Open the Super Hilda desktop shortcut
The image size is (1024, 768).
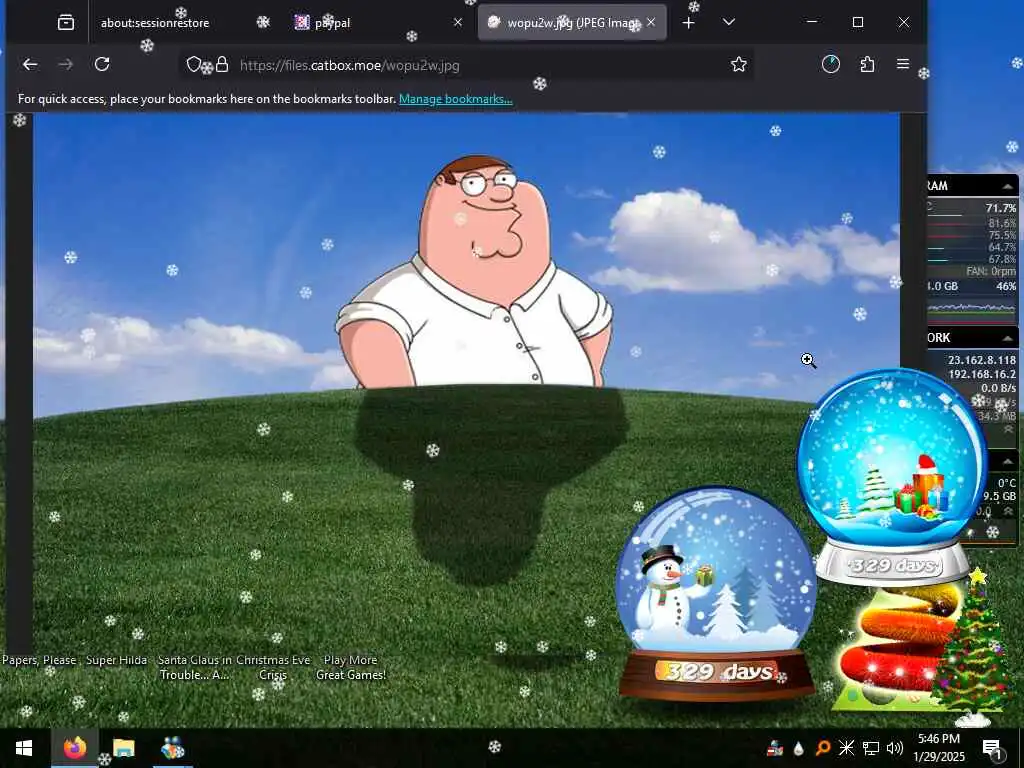[x=116, y=660]
